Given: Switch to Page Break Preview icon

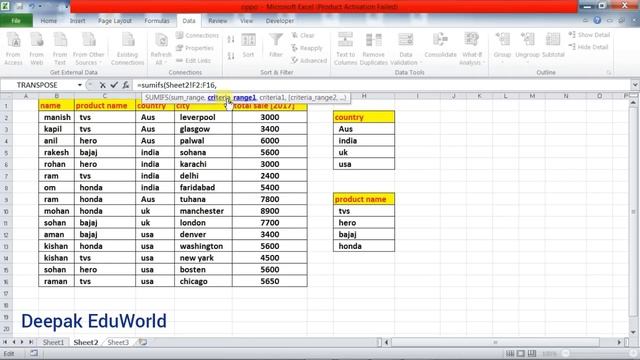Looking at the screenshot, I should (532, 353).
